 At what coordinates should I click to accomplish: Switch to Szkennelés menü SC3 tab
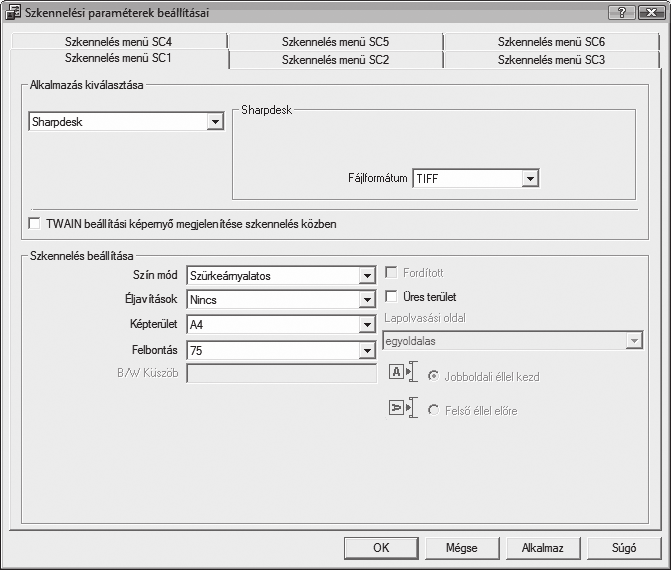tap(551, 59)
